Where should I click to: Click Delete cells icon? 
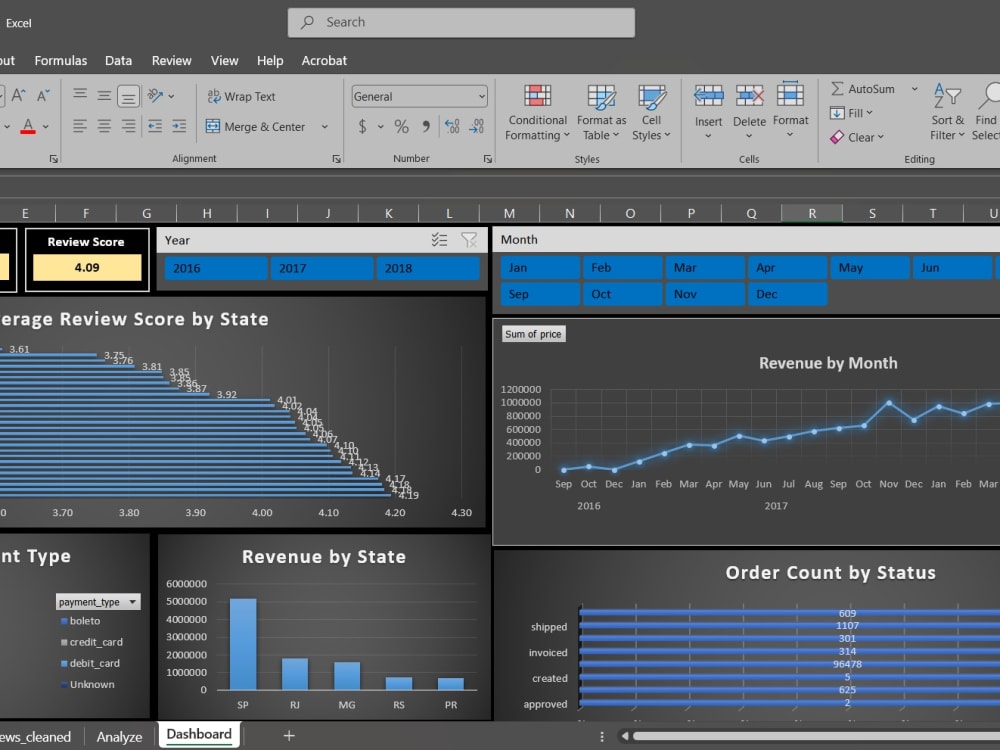[x=749, y=96]
